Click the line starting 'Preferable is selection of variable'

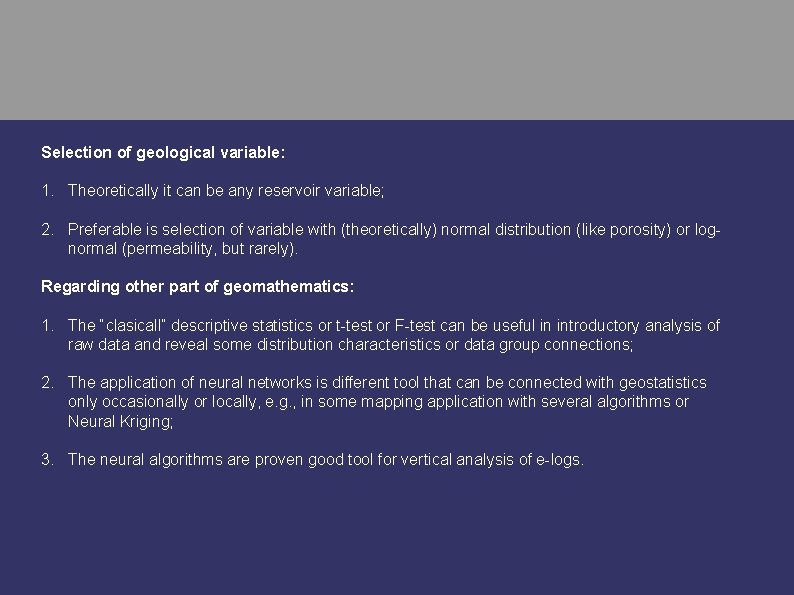(394, 230)
